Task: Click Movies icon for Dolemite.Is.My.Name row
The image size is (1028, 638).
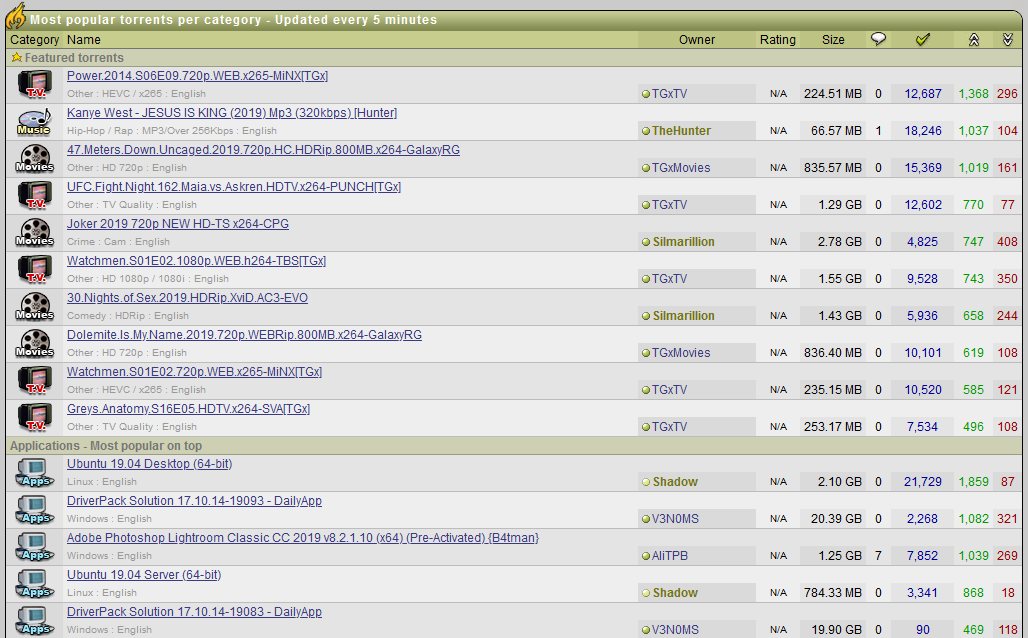Action: (34, 344)
